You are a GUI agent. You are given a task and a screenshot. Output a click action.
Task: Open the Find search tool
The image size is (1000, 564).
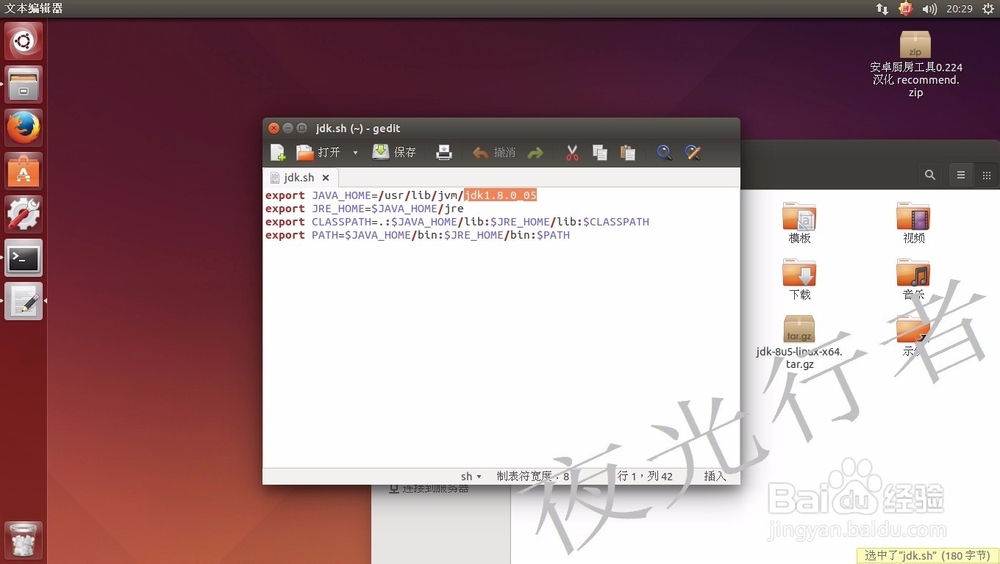click(x=664, y=152)
